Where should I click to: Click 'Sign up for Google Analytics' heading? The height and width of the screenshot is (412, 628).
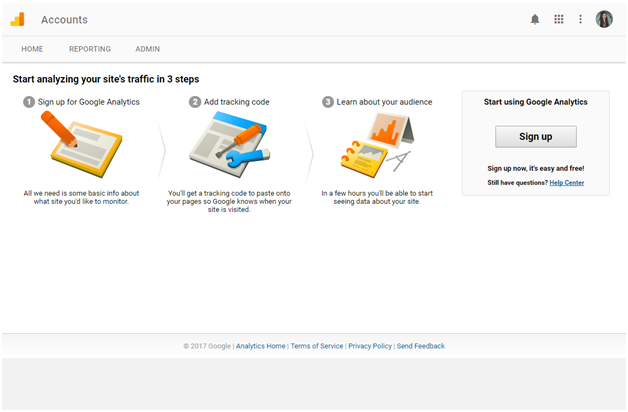pyautogui.click(x=89, y=102)
